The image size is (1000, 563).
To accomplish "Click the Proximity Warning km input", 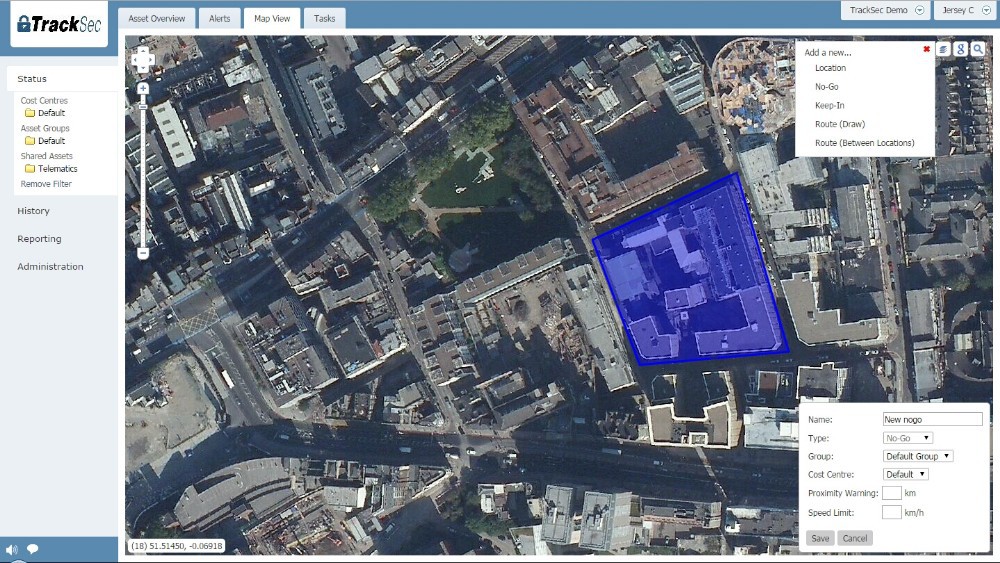I will 892,493.
